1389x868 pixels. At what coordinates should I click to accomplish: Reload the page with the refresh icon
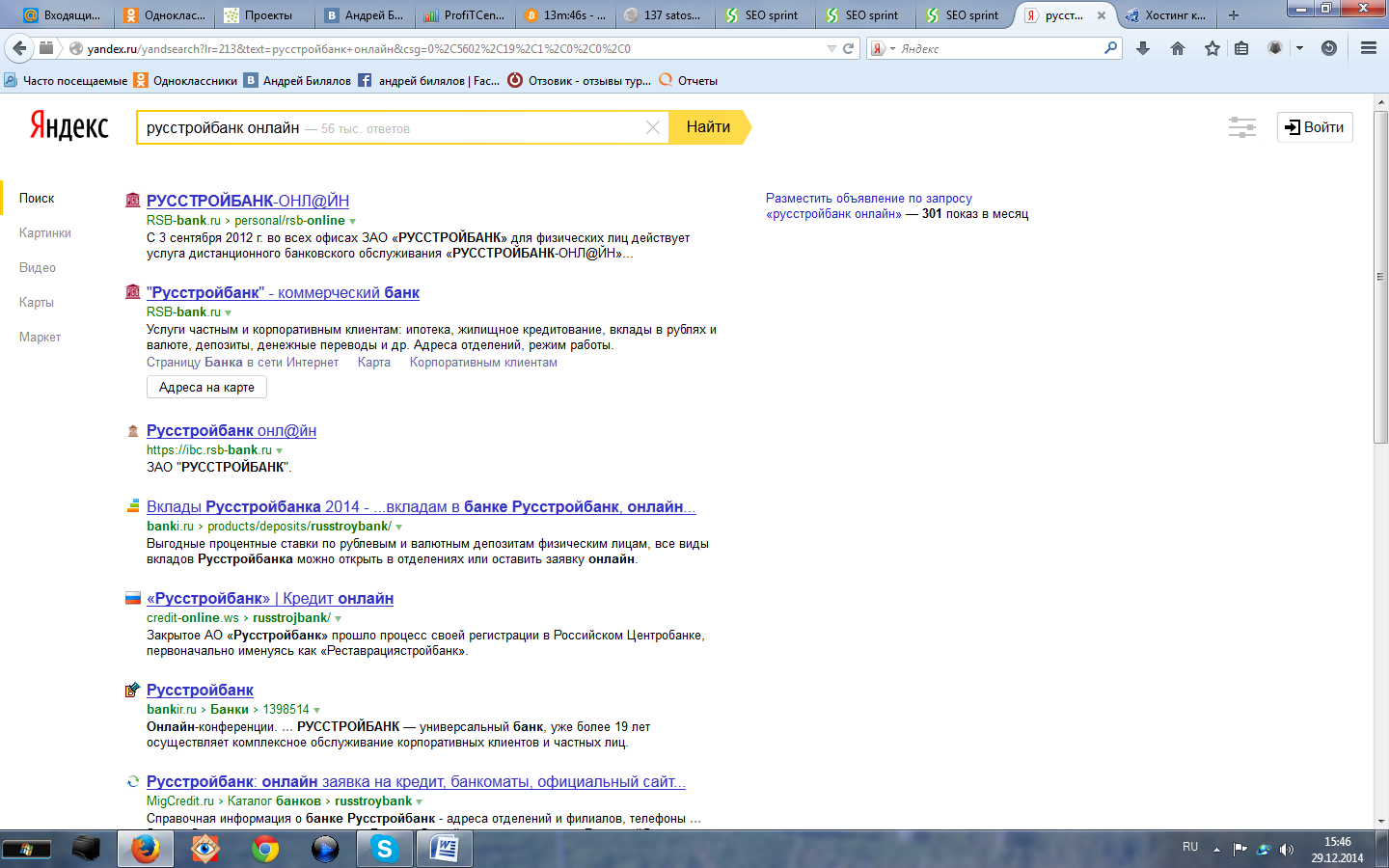(x=849, y=48)
